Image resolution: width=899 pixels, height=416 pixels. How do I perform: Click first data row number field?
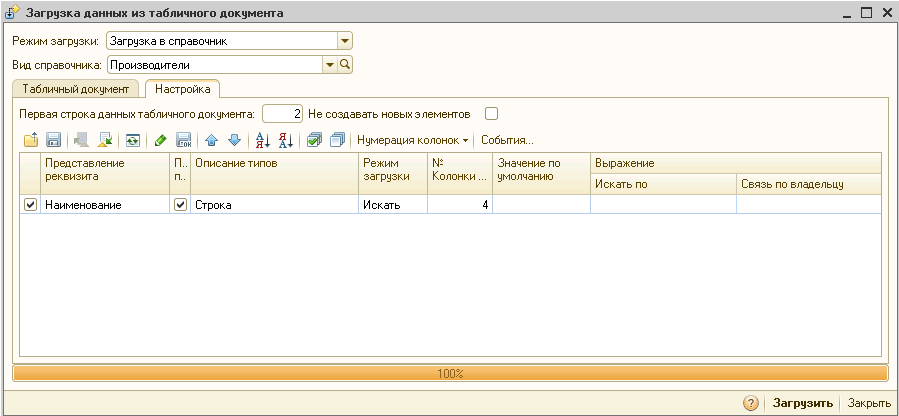coord(282,113)
